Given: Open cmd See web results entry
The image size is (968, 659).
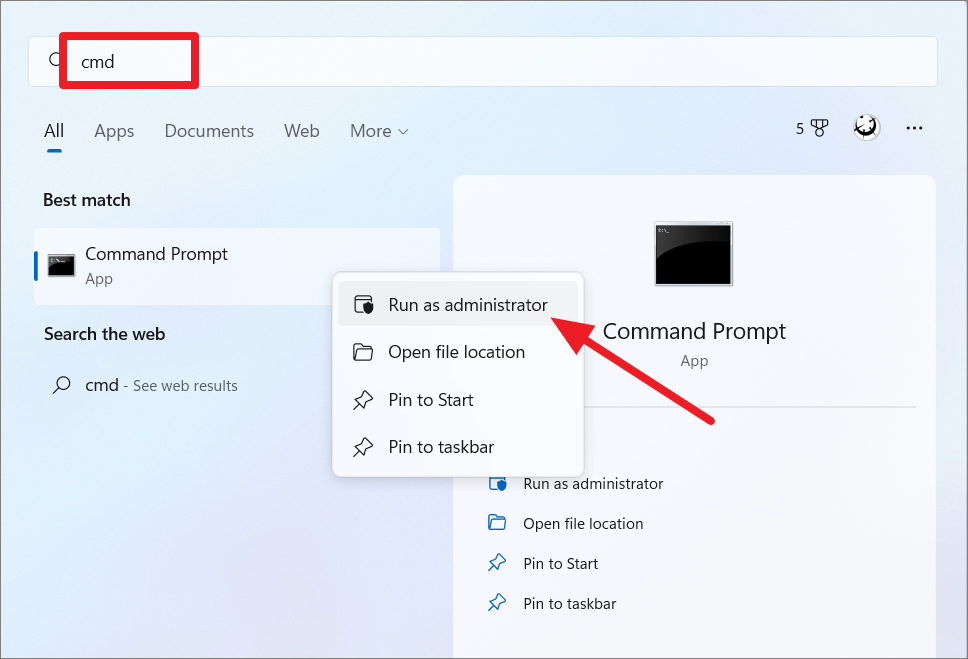Looking at the screenshot, I should click(x=161, y=385).
